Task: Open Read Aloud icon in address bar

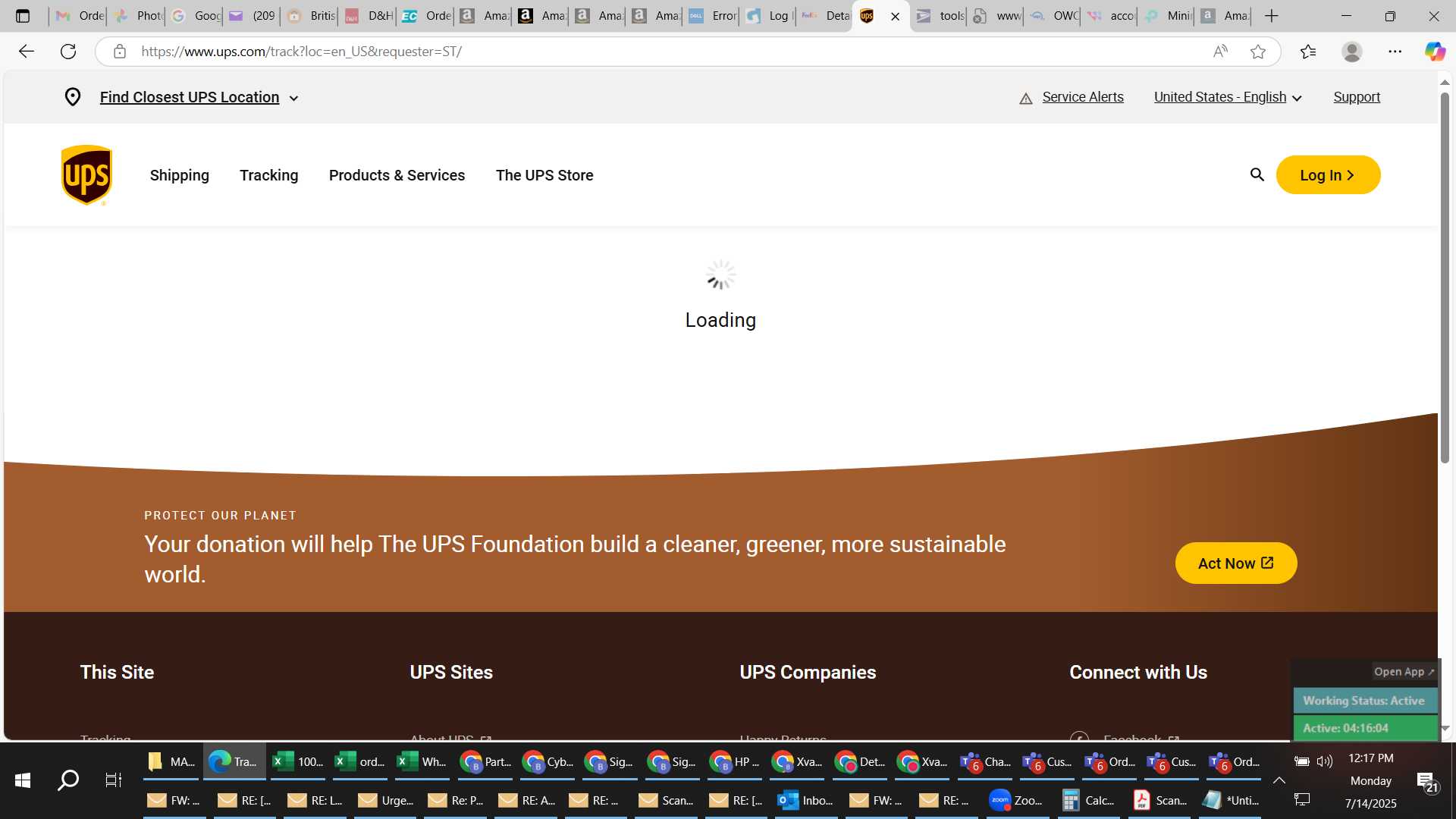Action: 1219,52
